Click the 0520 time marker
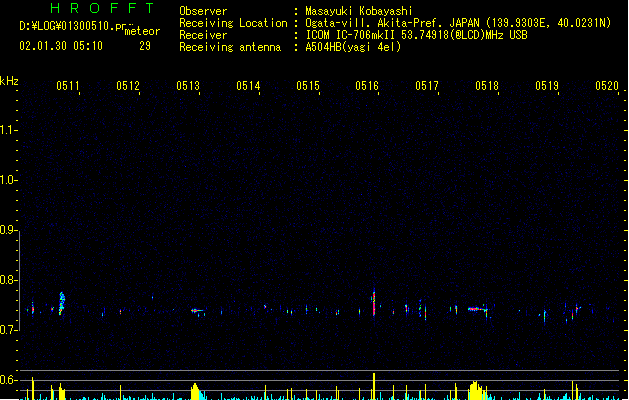This screenshot has width=629, height=400. click(x=607, y=86)
